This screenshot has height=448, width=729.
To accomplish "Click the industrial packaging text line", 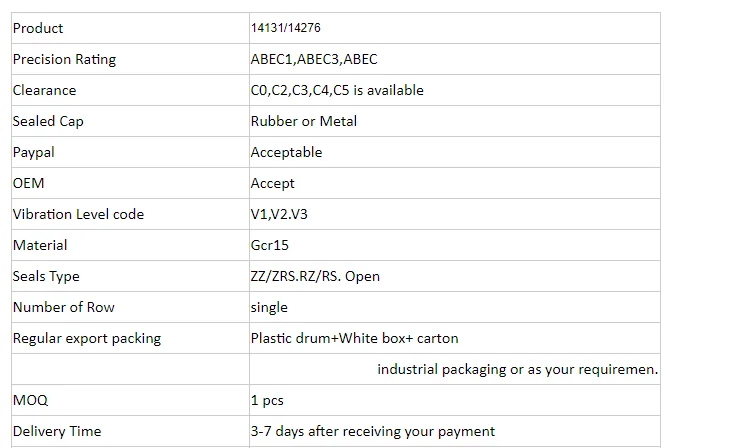I will click(517, 369).
